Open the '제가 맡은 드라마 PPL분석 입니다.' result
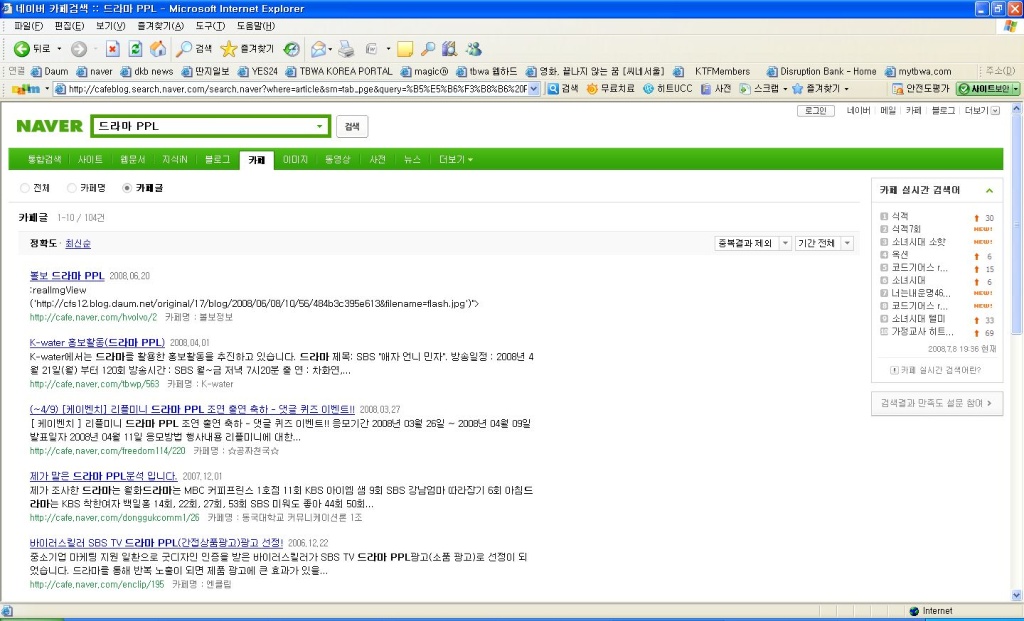1024x621 pixels. (103, 476)
